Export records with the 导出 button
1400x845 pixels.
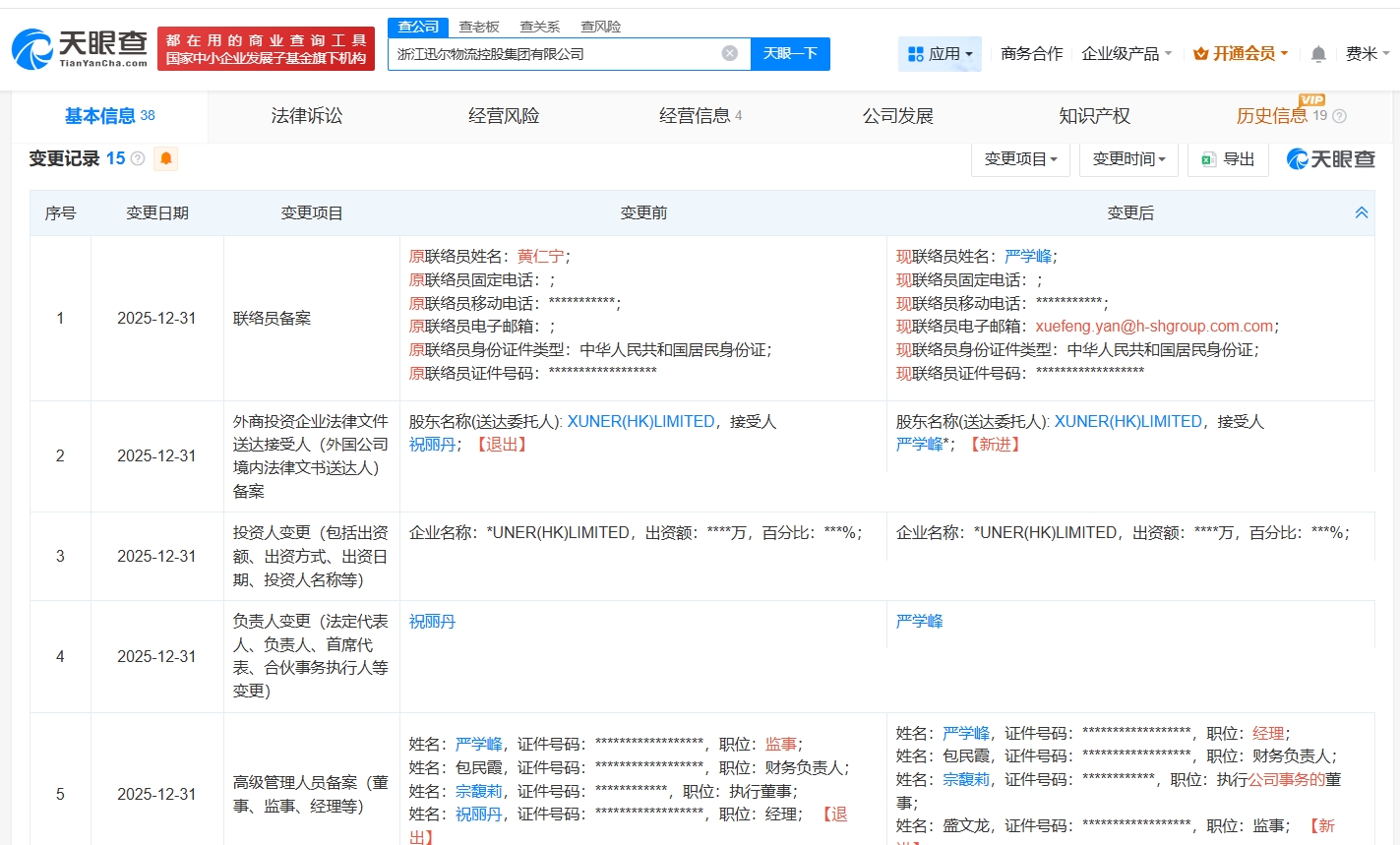tap(1228, 159)
